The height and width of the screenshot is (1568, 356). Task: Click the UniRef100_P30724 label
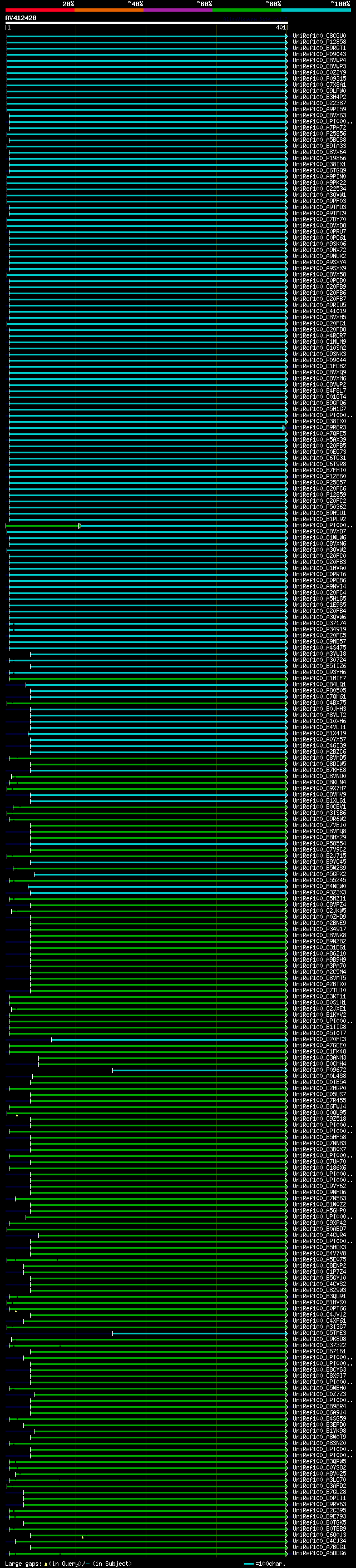[x=319, y=660]
